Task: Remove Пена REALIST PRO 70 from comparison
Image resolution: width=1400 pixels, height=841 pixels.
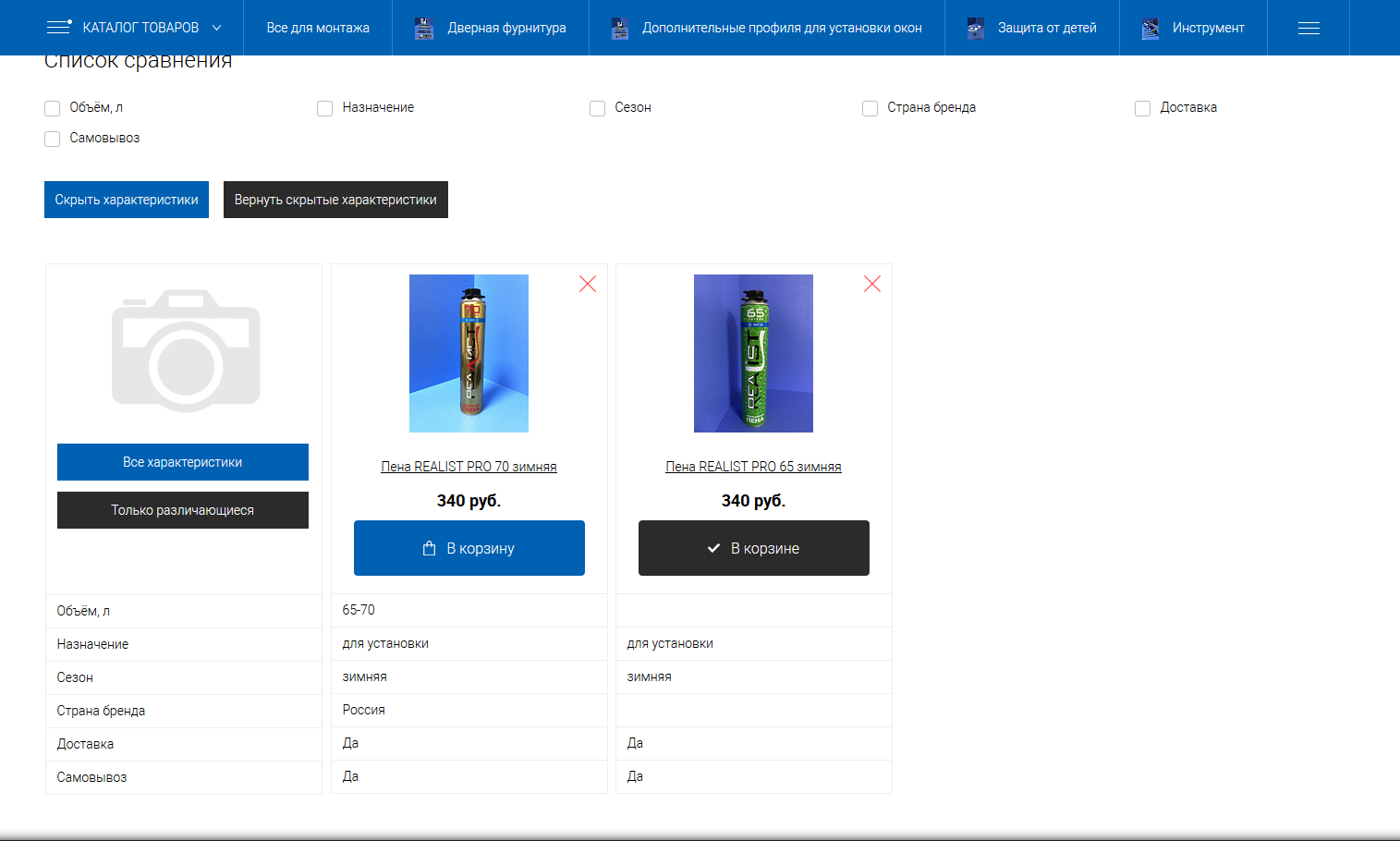Action: click(x=588, y=284)
